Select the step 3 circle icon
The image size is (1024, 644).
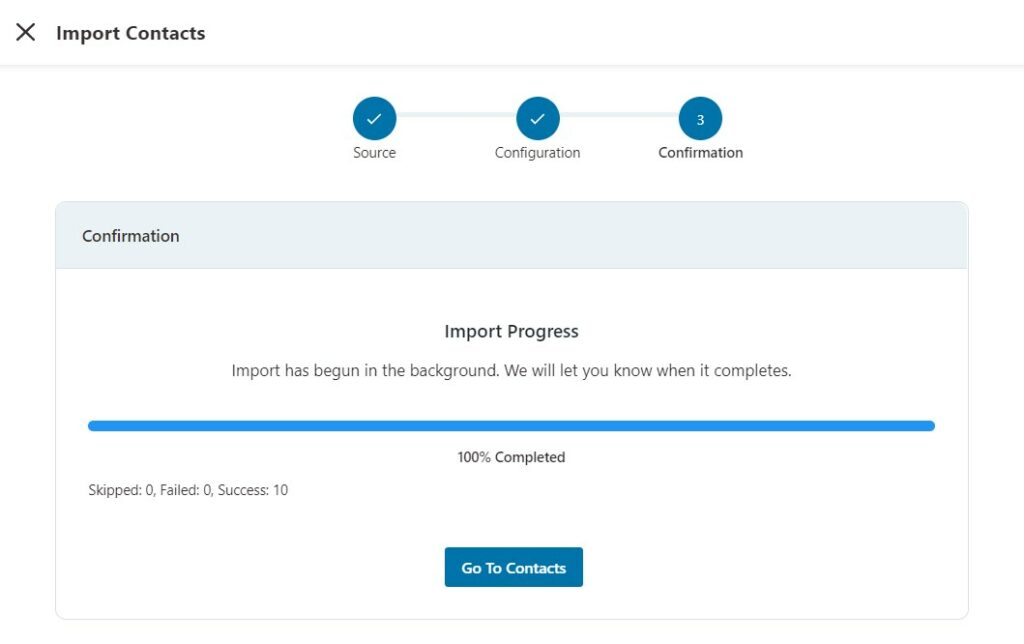click(x=700, y=118)
